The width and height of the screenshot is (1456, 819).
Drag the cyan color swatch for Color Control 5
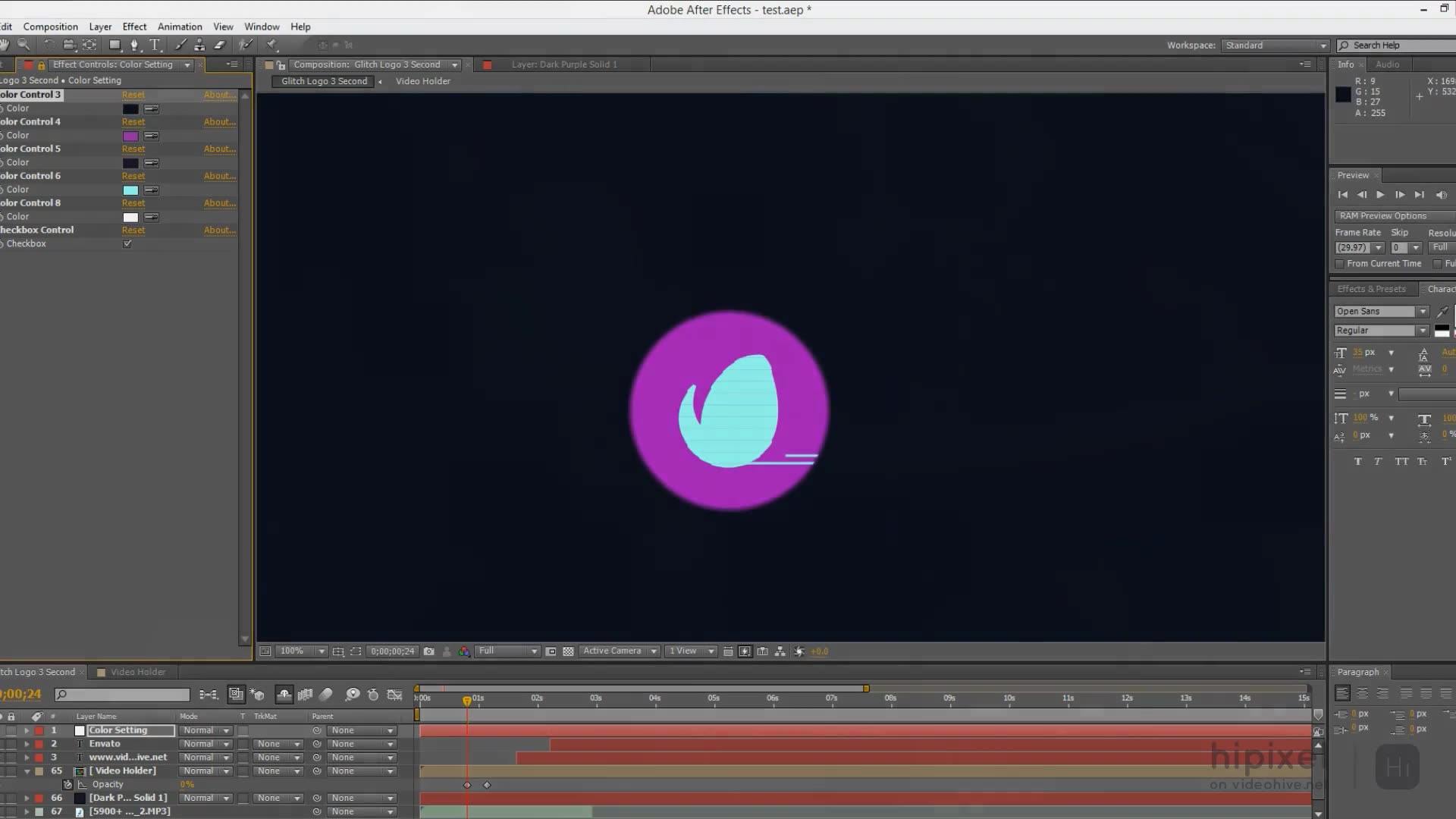pyautogui.click(x=131, y=190)
